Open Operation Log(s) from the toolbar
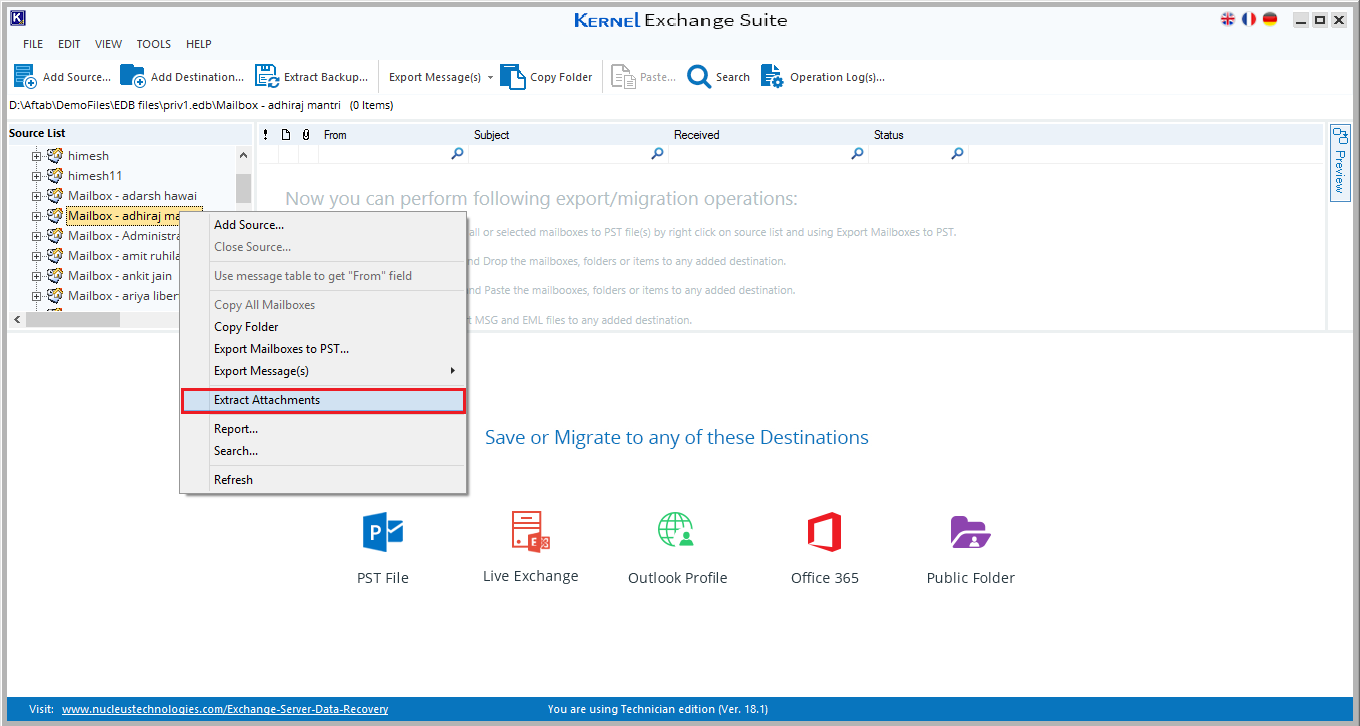This screenshot has height=726, width=1360. pos(823,77)
